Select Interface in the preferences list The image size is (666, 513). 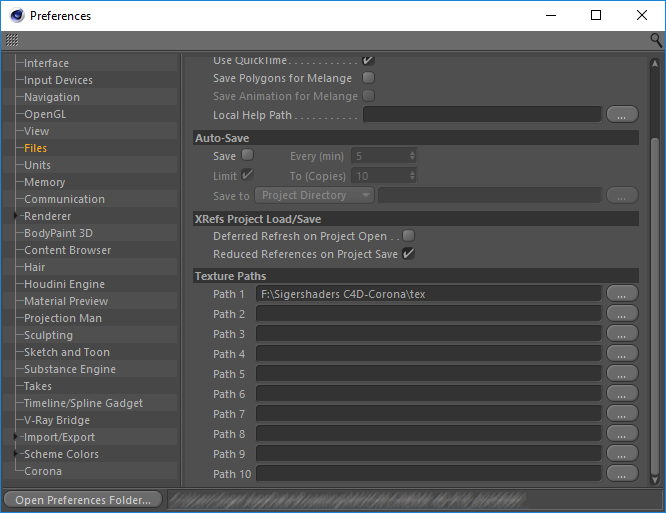[46, 63]
